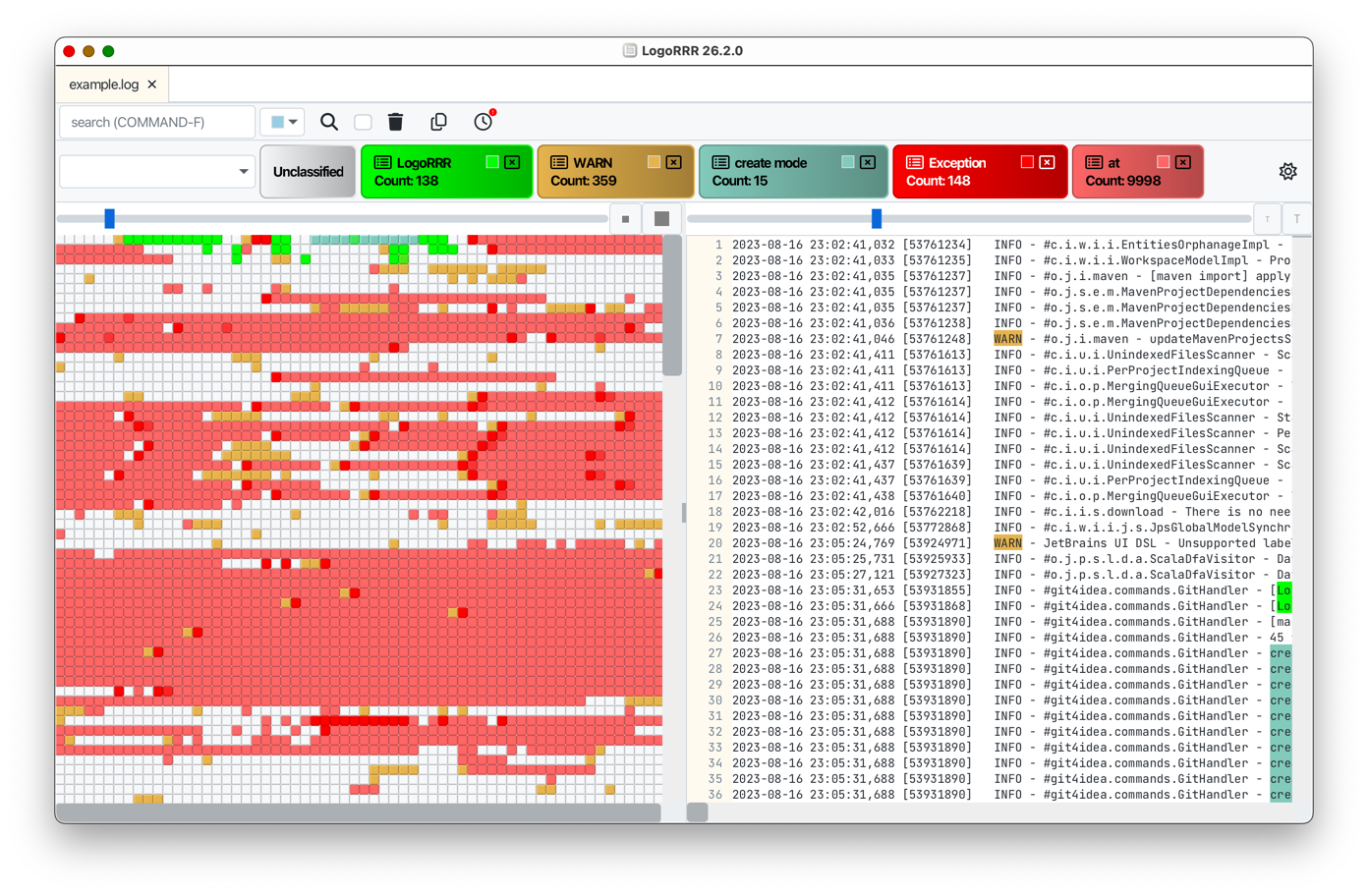1368x896 pixels.
Task: Click the list icon on LogoRRR filter
Action: pos(383,162)
